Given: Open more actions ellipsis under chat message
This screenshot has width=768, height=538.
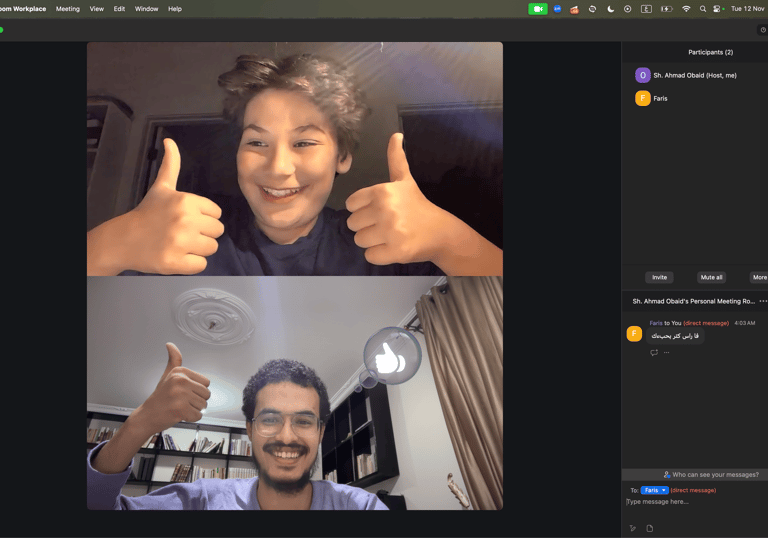Looking at the screenshot, I should tap(666, 352).
